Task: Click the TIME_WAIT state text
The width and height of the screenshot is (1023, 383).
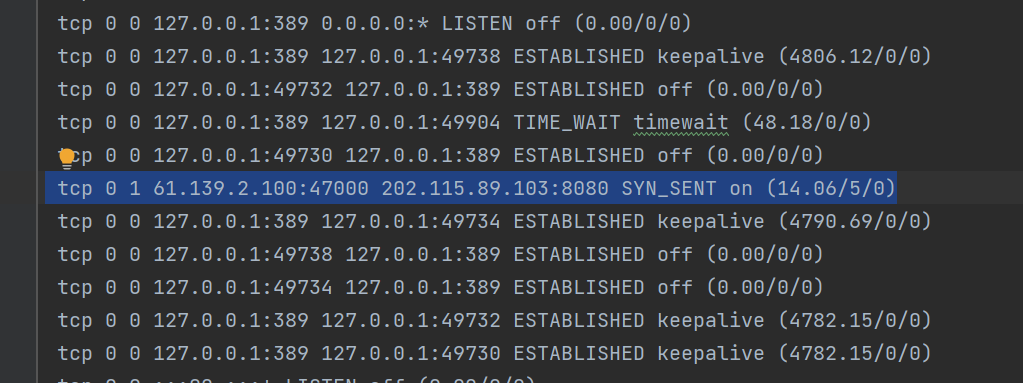Action: [x=568, y=122]
